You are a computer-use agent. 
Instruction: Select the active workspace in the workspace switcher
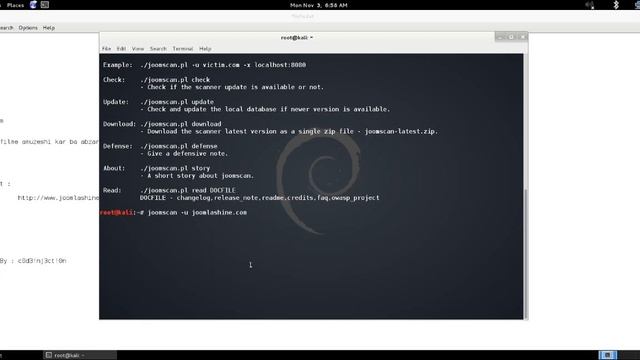[x=607, y=355]
